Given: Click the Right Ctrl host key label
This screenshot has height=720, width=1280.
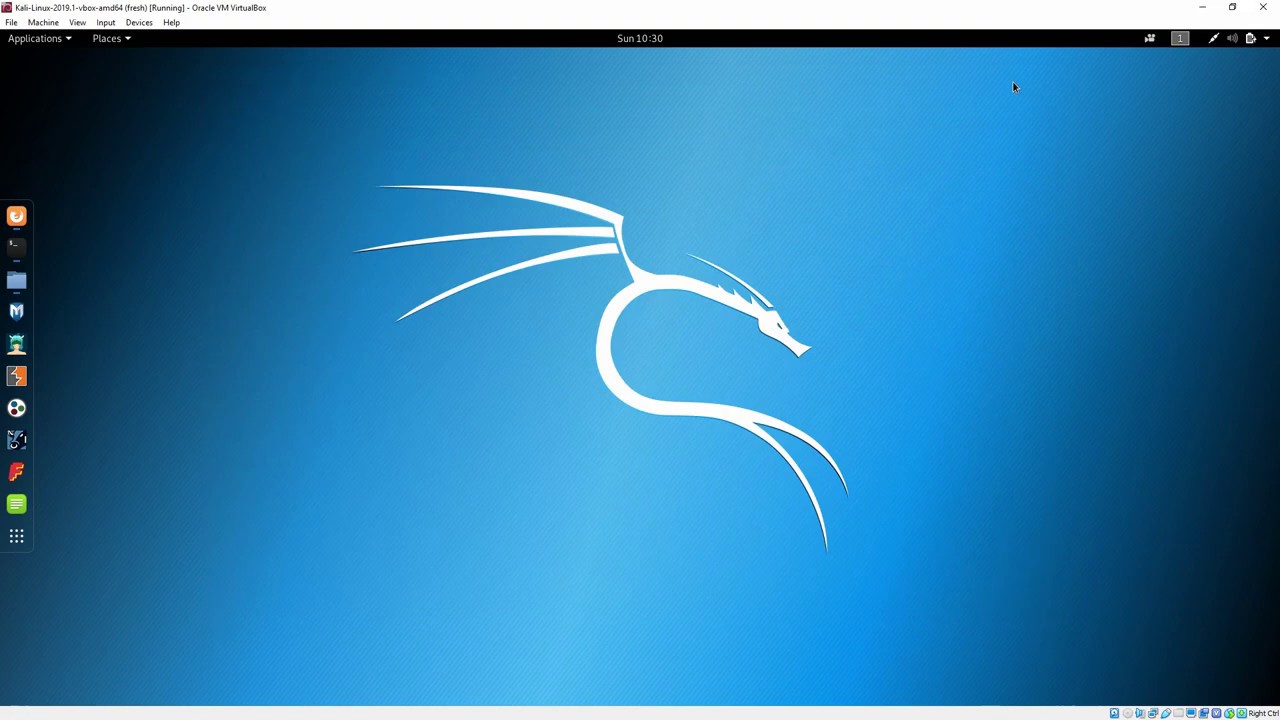Looking at the screenshot, I should (x=1264, y=713).
